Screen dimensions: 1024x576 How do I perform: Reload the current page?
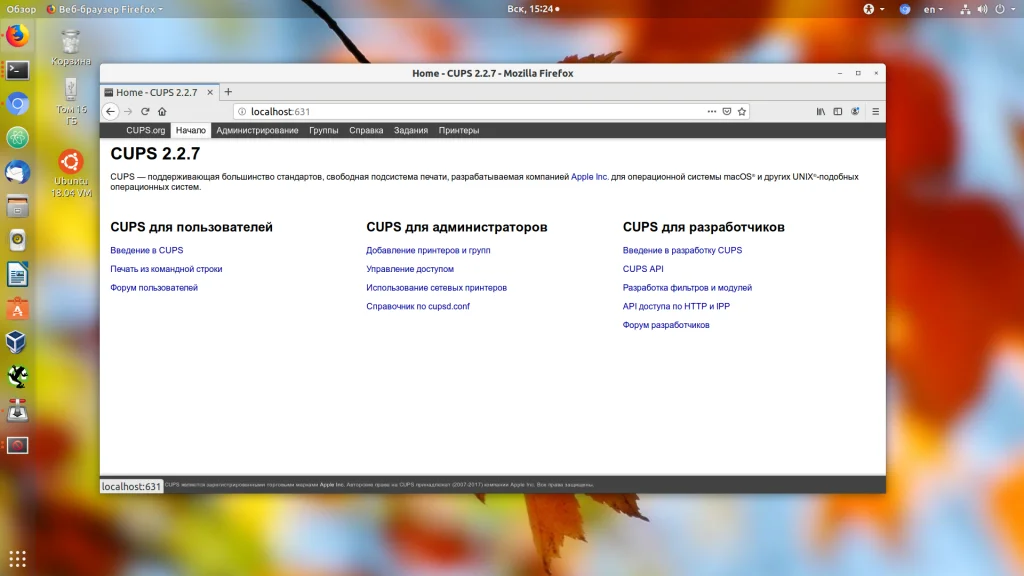145,112
